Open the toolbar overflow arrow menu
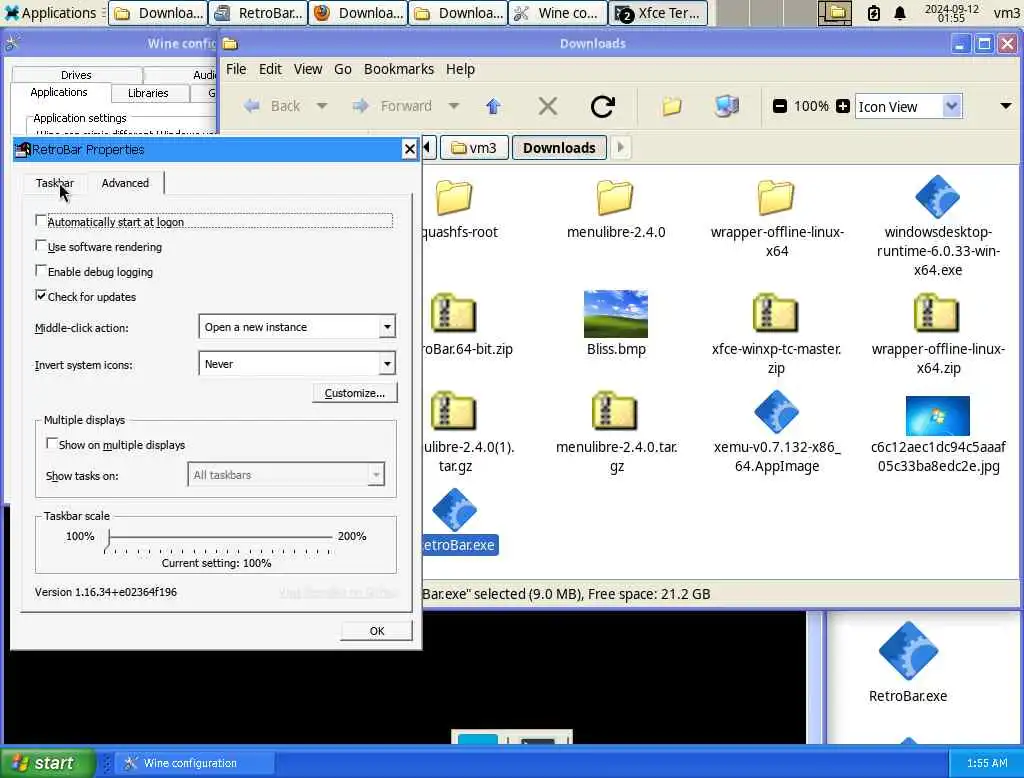This screenshot has width=1024, height=778. pyautogui.click(x=1005, y=106)
